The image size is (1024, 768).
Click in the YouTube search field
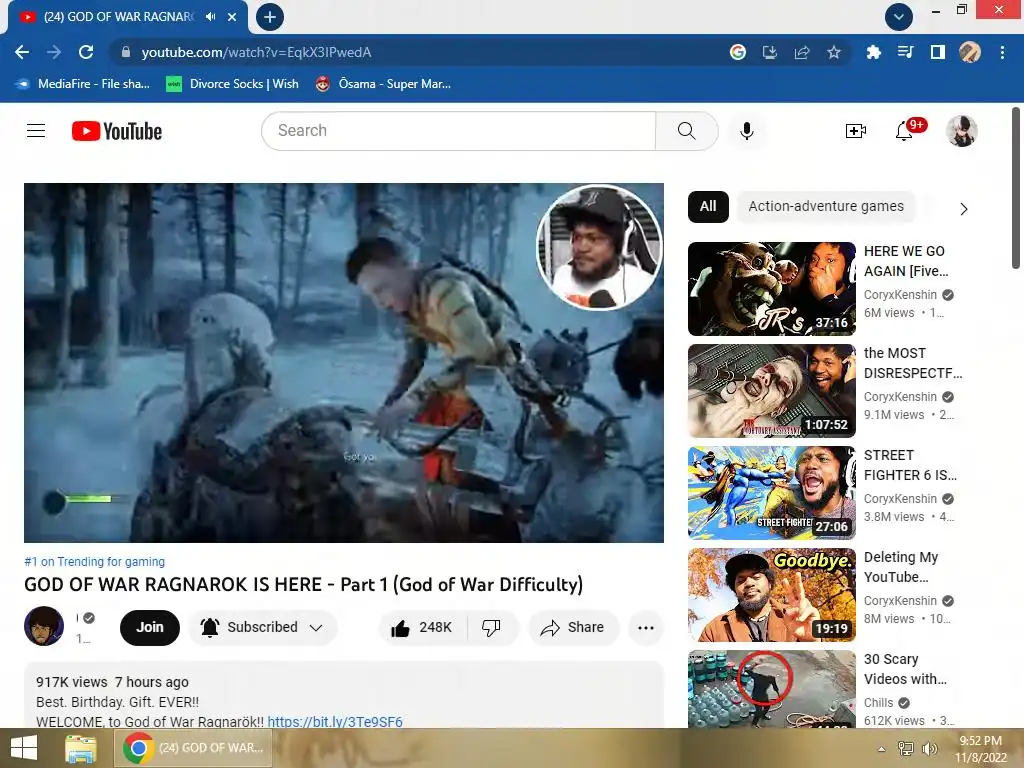point(458,131)
